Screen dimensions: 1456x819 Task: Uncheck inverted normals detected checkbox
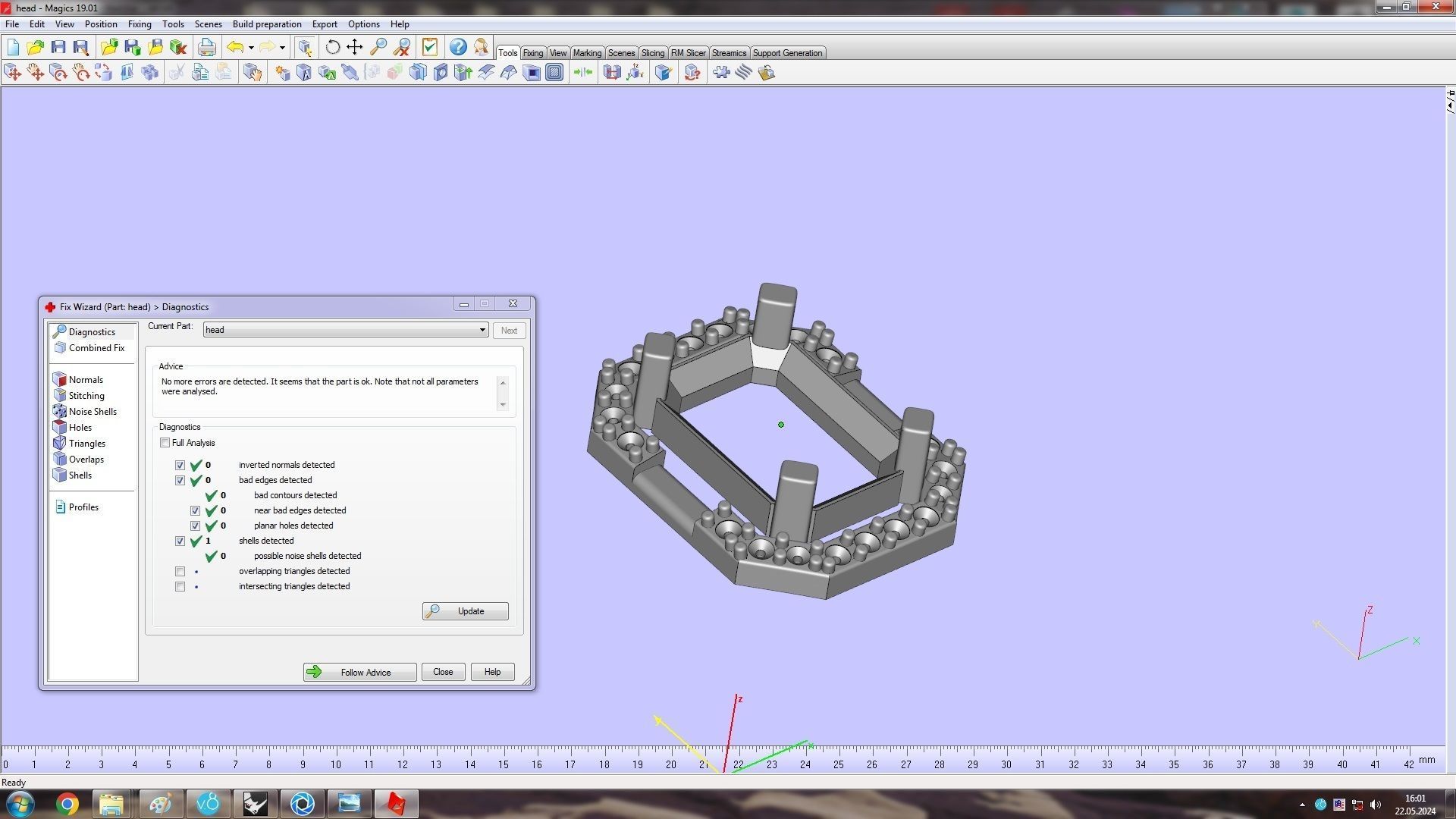(180, 465)
